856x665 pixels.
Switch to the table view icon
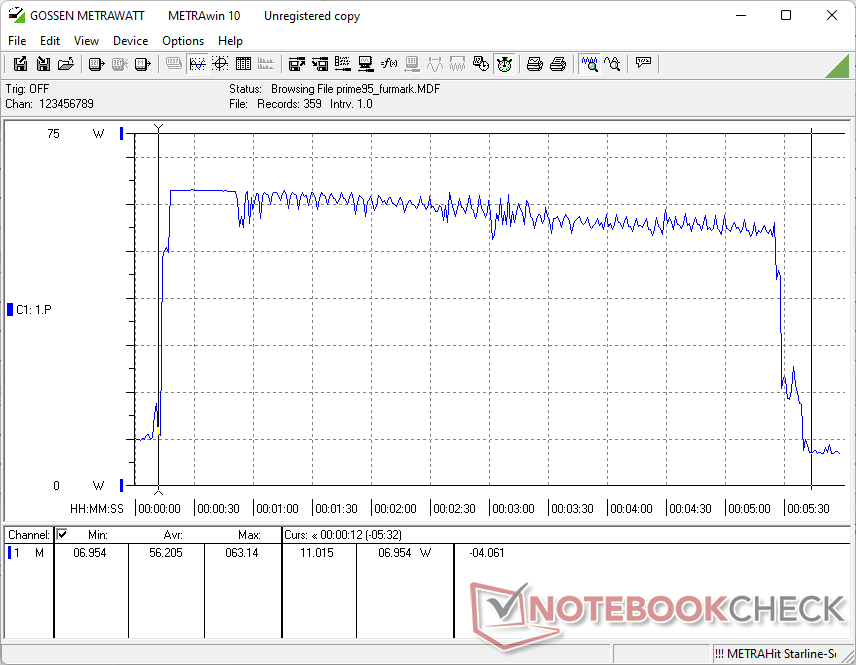(x=242, y=64)
